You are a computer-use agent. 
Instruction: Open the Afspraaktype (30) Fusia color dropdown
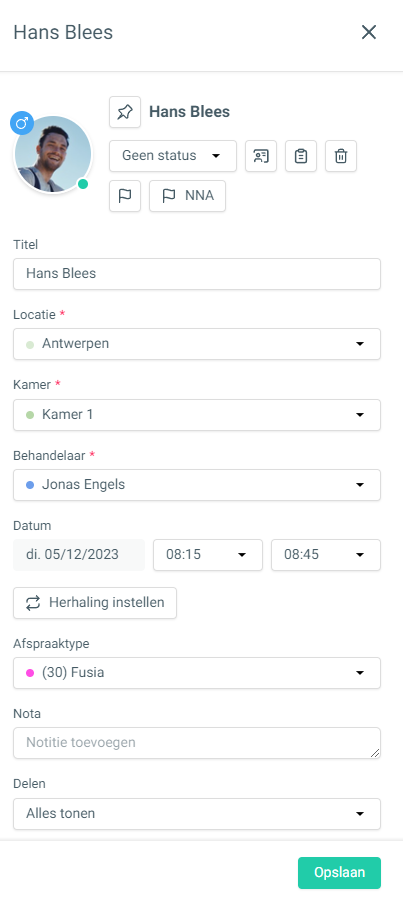click(197, 673)
